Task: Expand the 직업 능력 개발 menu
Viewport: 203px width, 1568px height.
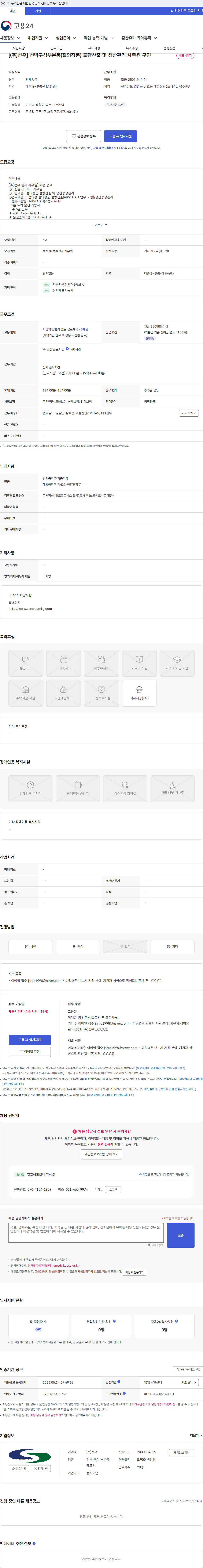Action: click(x=99, y=38)
